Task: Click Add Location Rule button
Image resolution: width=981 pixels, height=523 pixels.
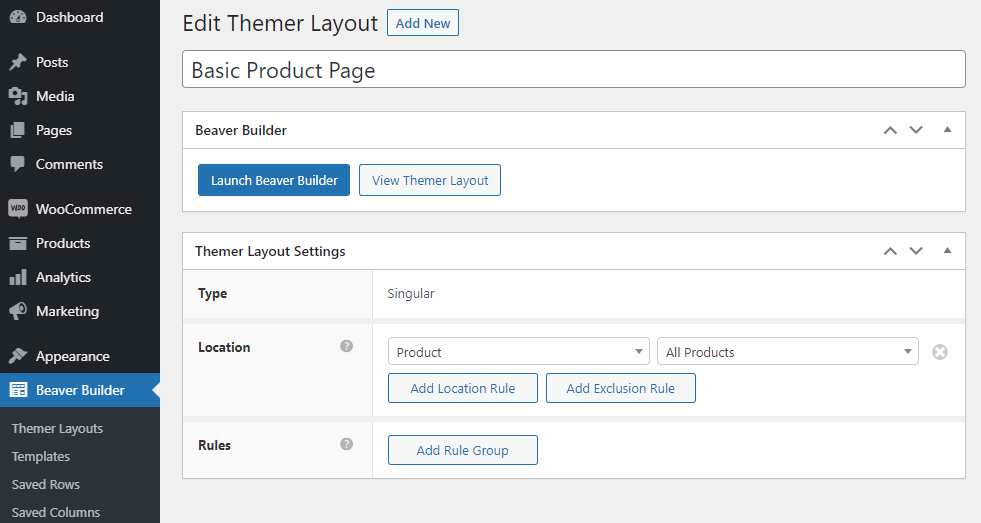Action: [463, 388]
